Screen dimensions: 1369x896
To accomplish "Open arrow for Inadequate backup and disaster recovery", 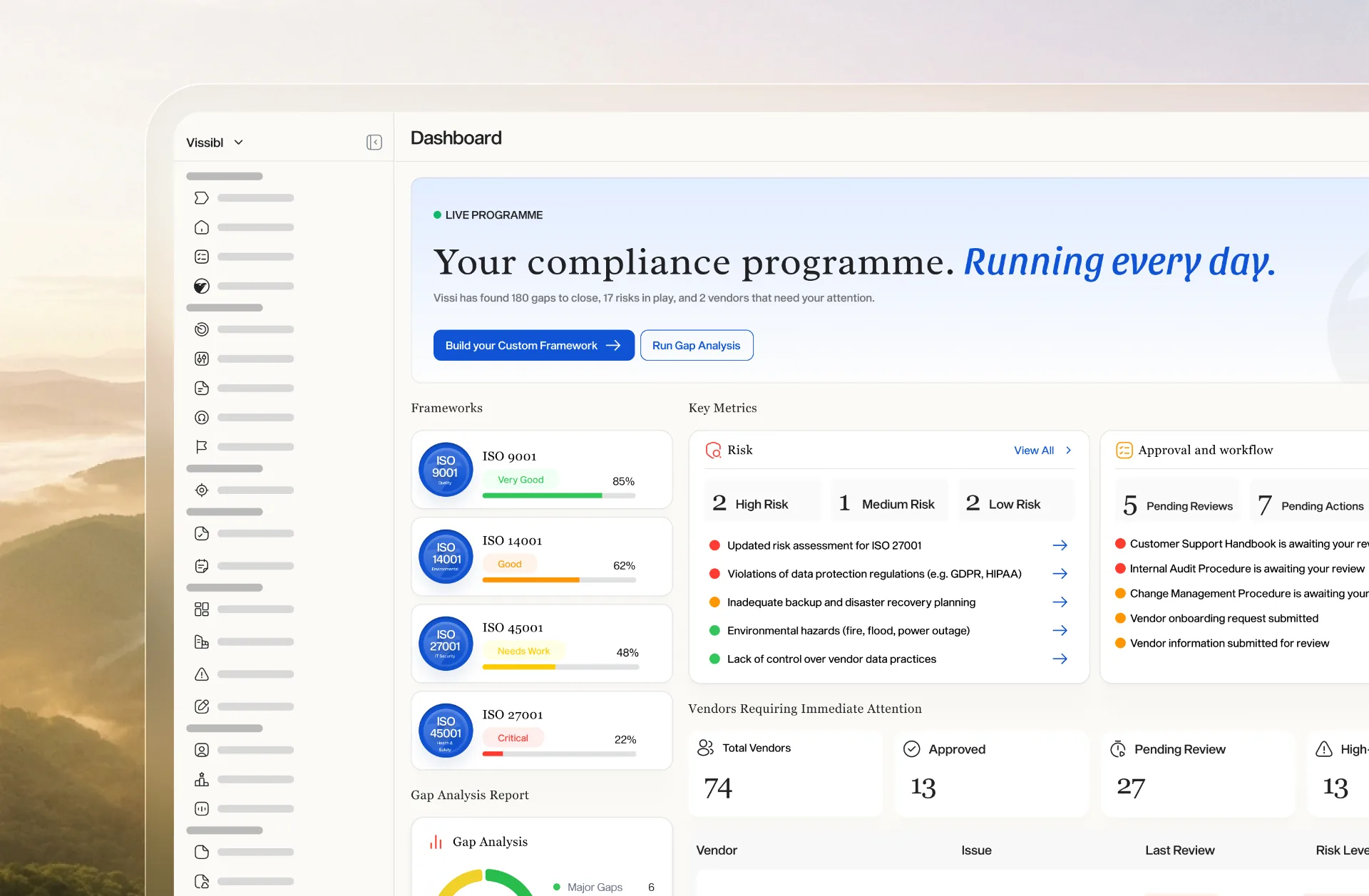I will pos(1060,602).
